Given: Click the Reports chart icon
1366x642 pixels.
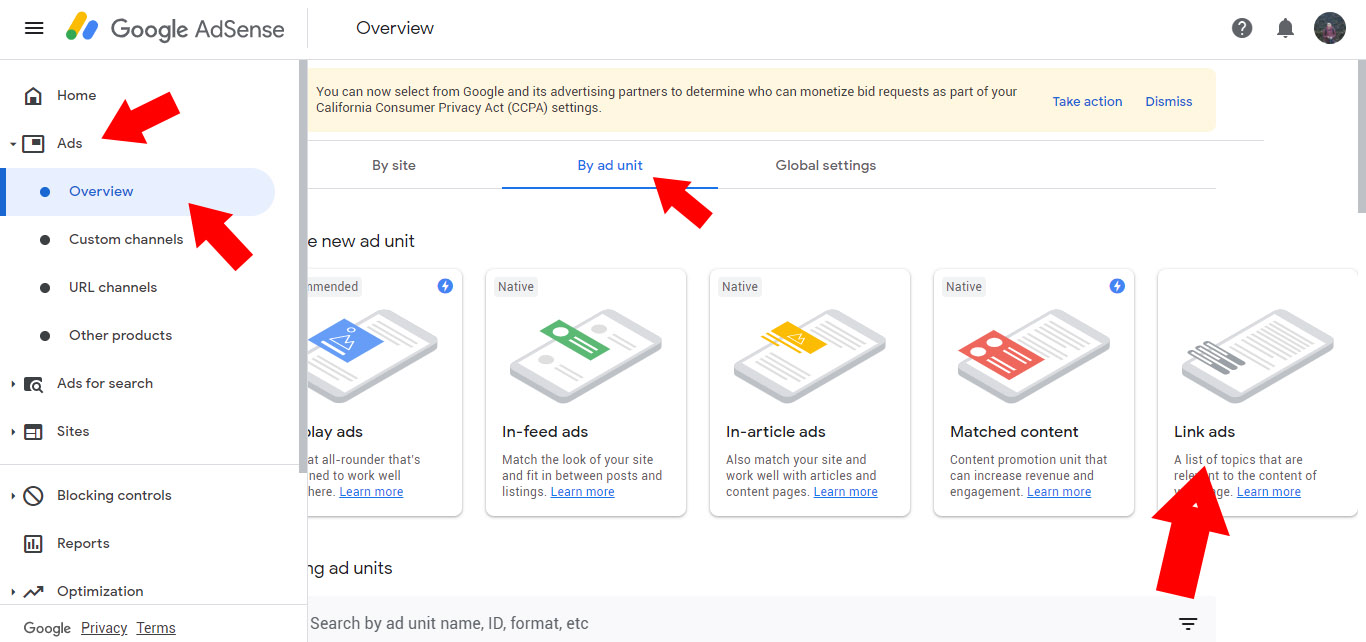Looking at the screenshot, I should tap(33, 544).
